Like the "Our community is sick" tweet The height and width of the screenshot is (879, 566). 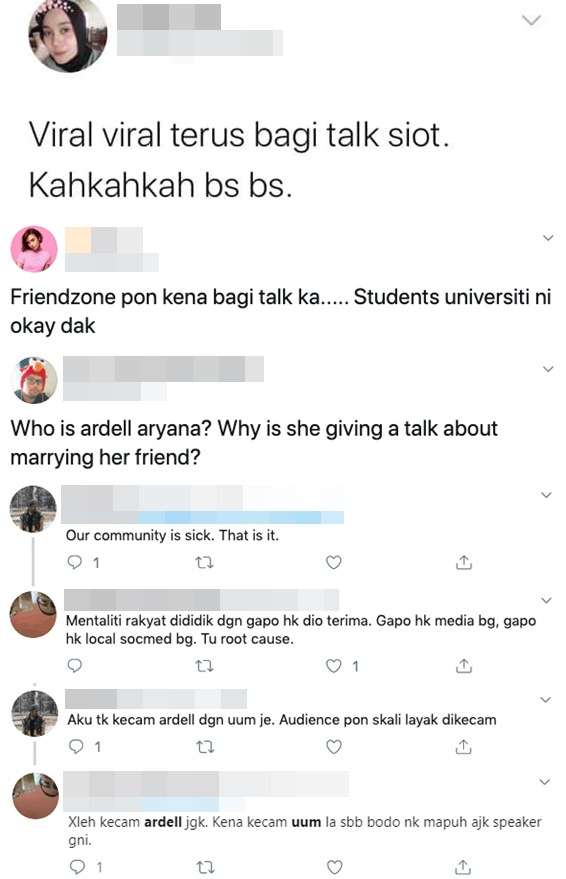click(334, 562)
